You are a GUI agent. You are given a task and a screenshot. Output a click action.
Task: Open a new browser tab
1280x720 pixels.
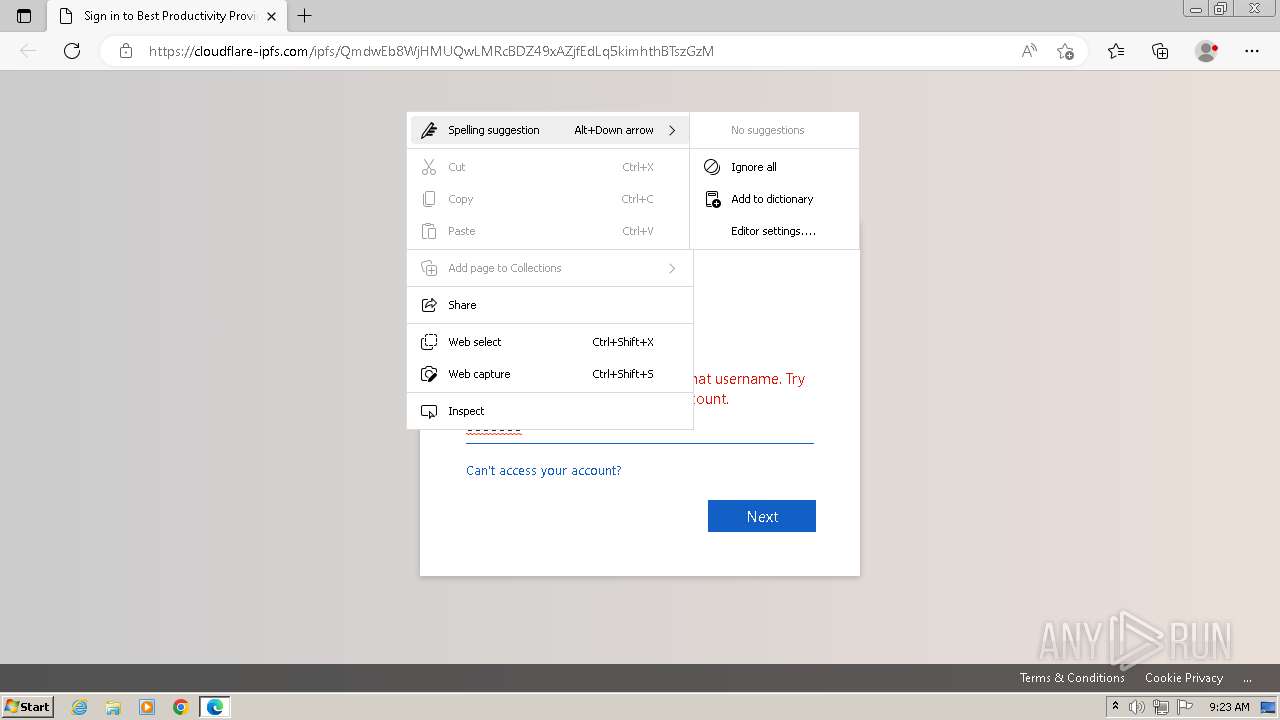[305, 16]
